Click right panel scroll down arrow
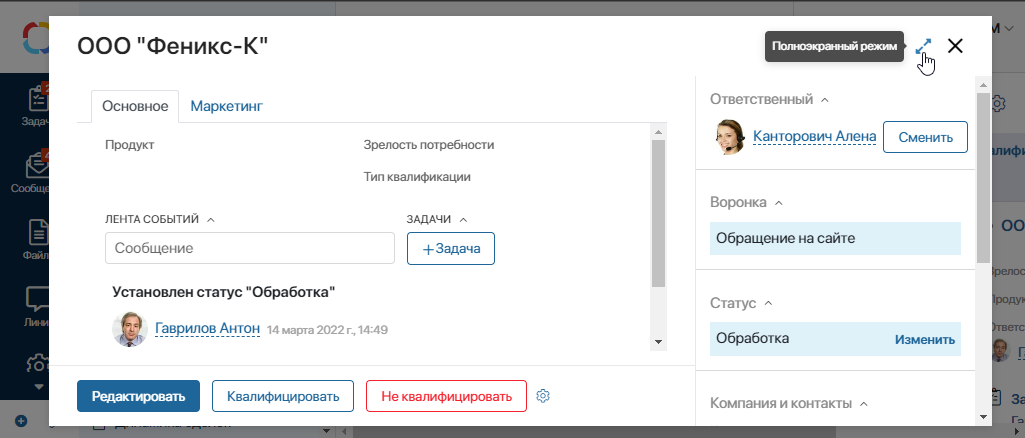 click(983, 416)
